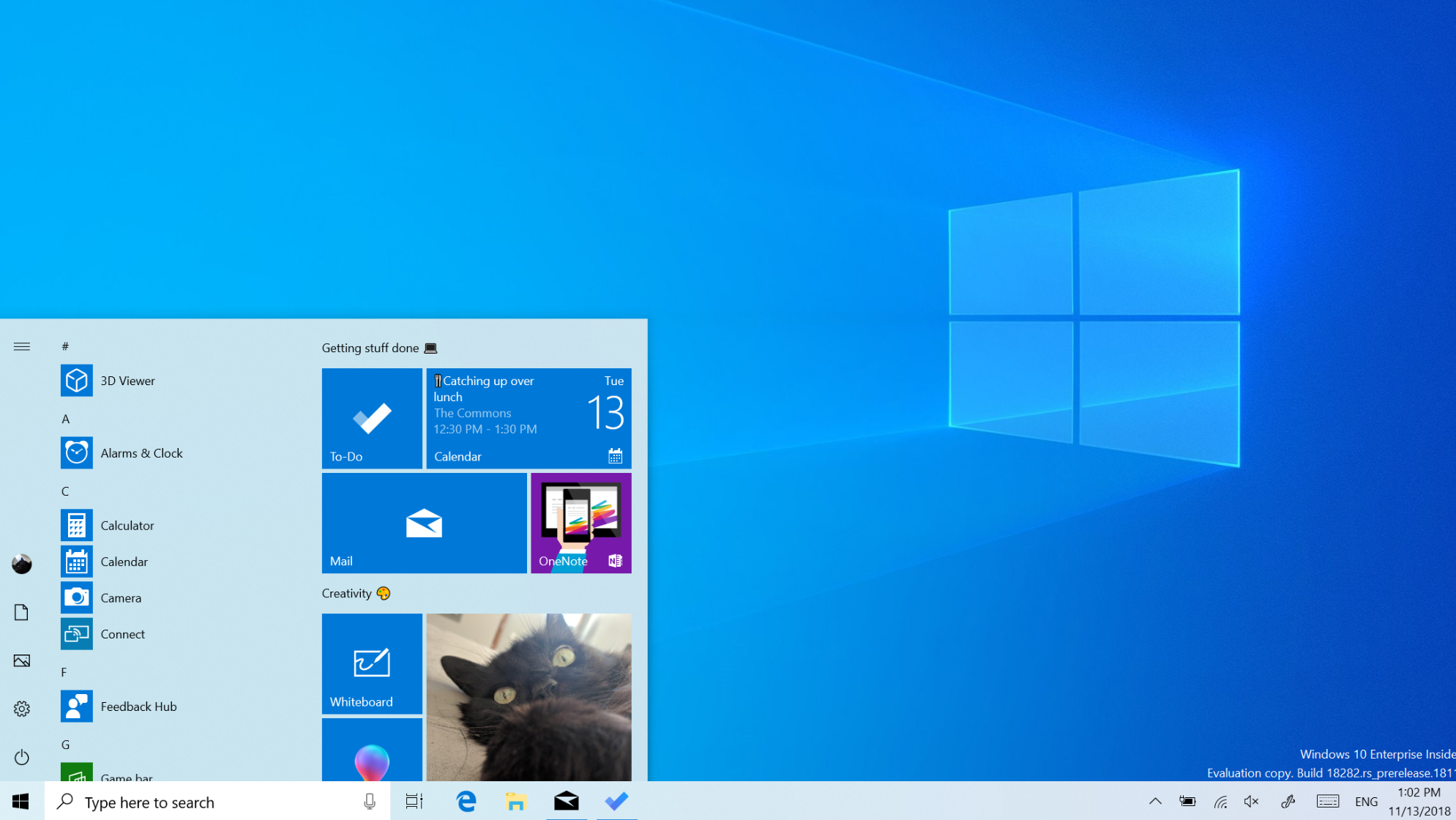Open the OneNote tile

pos(580,522)
